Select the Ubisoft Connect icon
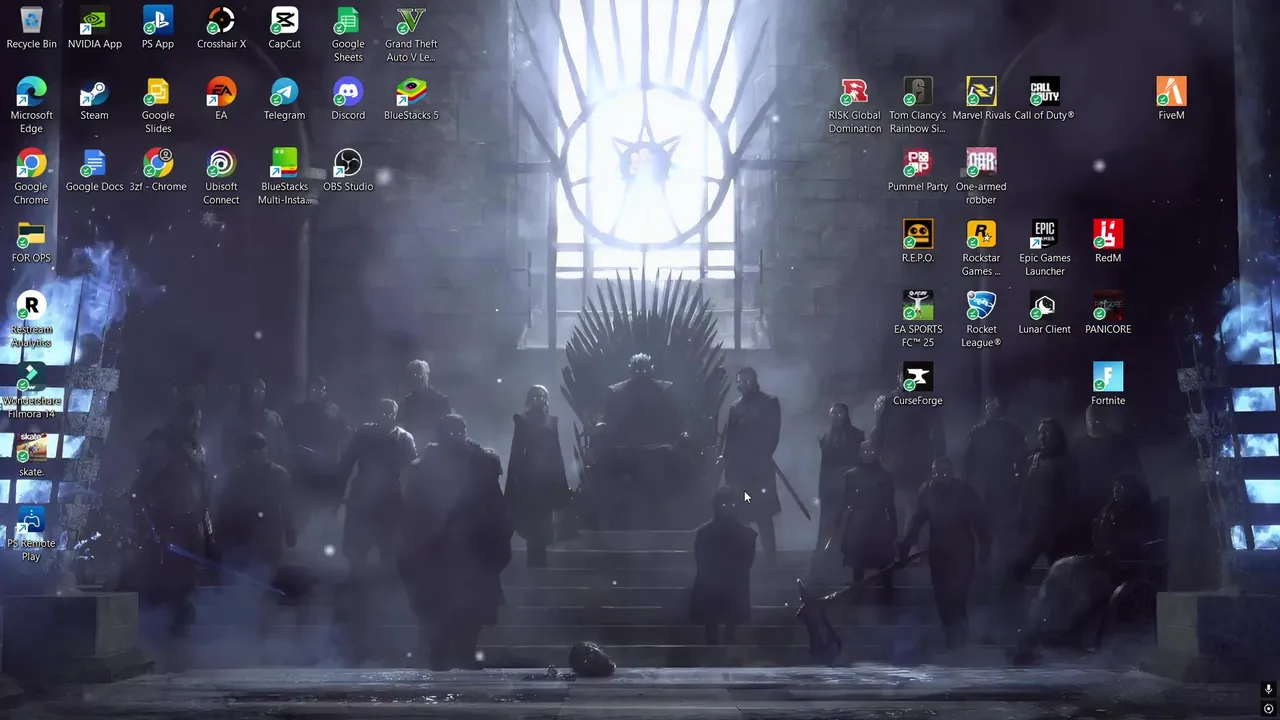The image size is (1280, 720). click(x=221, y=163)
